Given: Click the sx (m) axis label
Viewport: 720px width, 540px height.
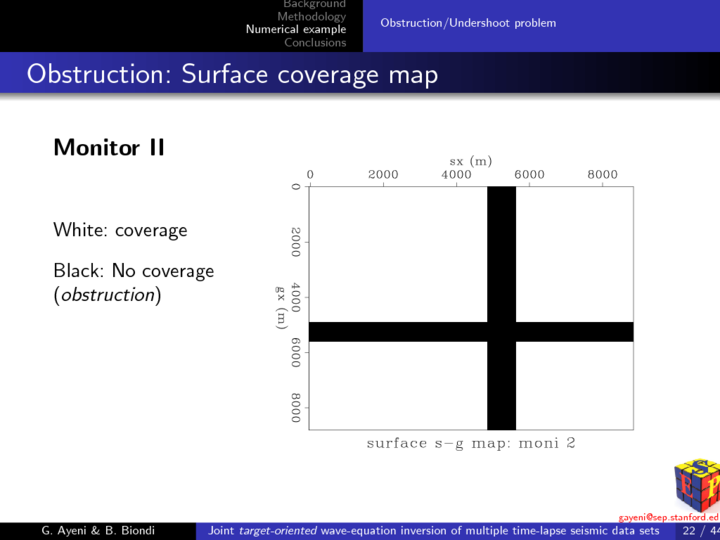Looking at the screenshot, I should pos(470,160).
